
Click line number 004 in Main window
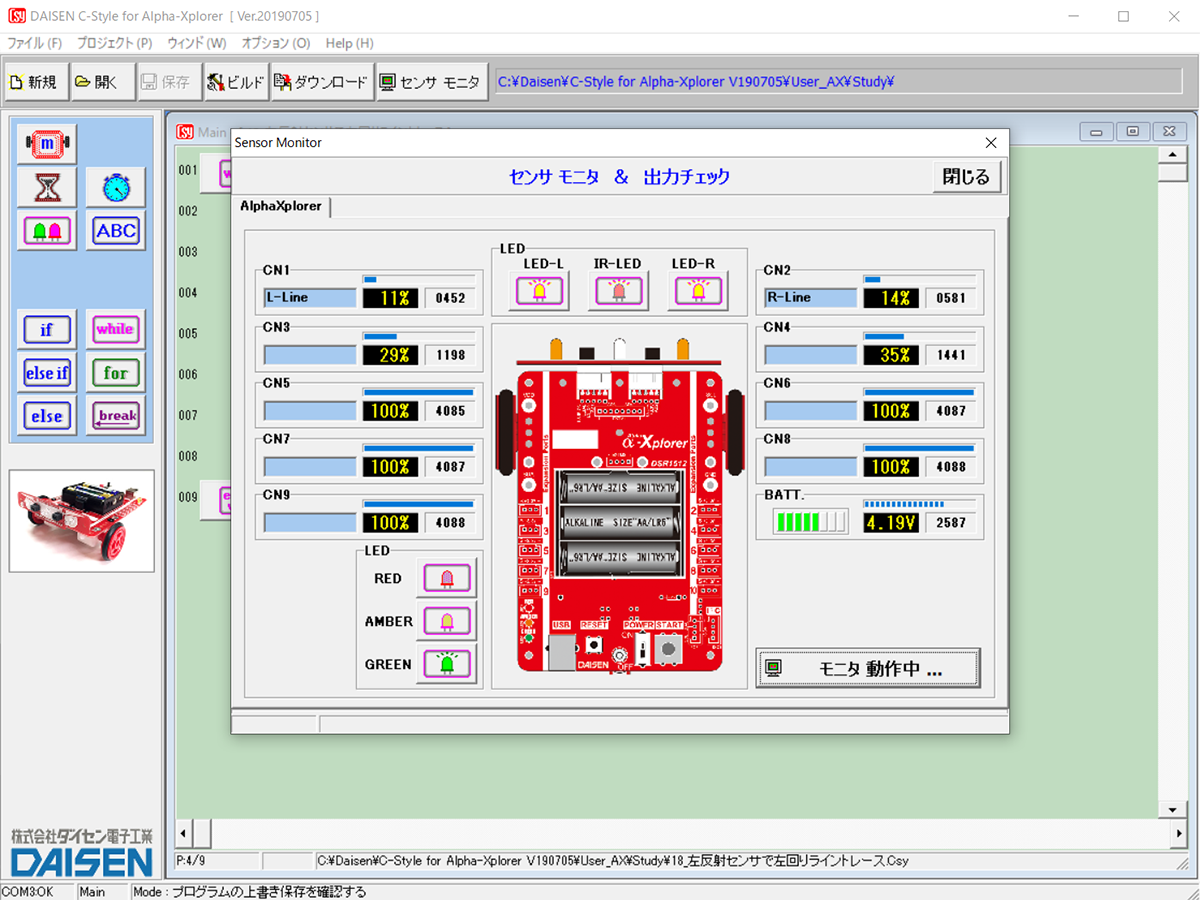pyautogui.click(x=188, y=293)
